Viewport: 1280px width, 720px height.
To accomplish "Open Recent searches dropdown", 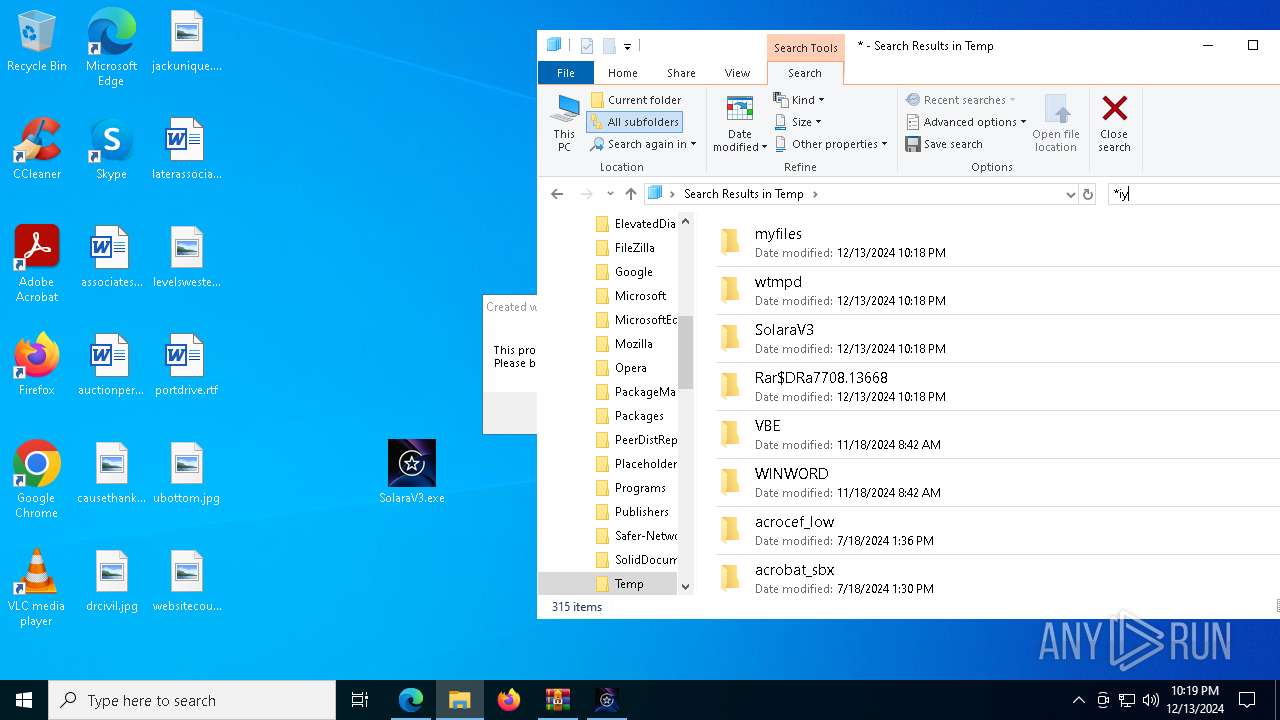I will coord(960,100).
